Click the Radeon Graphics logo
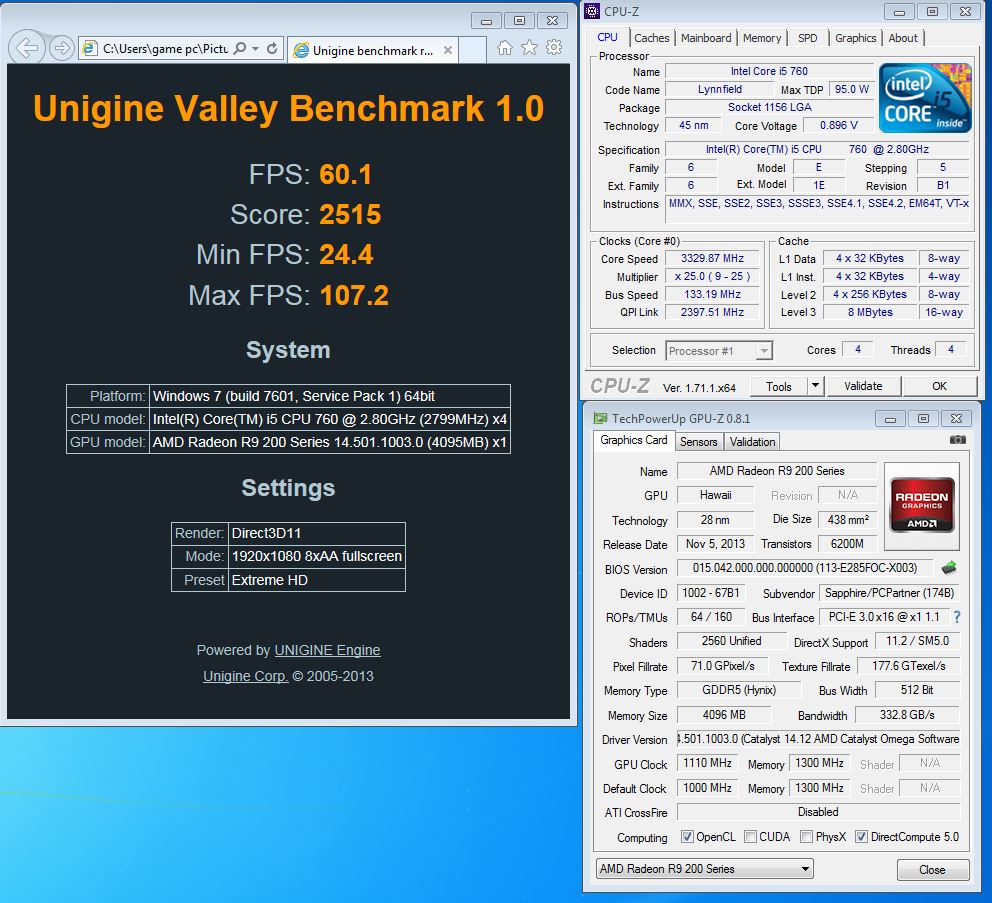The height and width of the screenshot is (903, 992). 922,505
